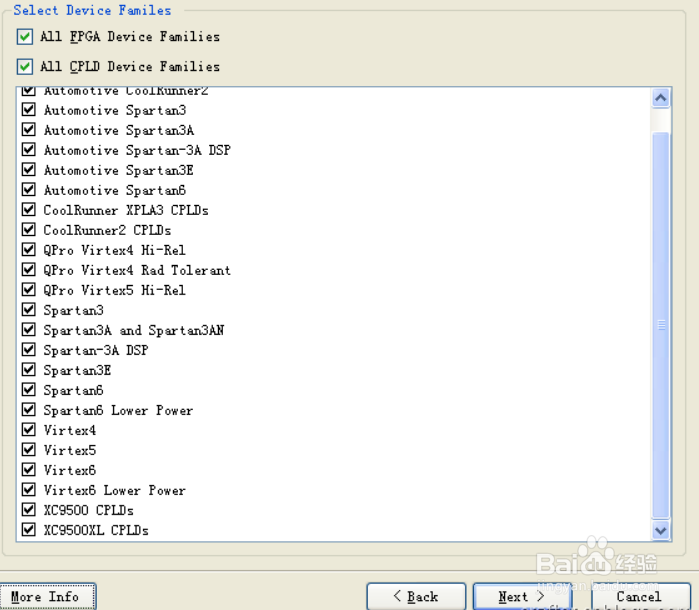The width and height of the screenshot is (699, 610).
Task: Toggle the Automotive Spartan6 checkbox
Action: tap(29, 190)
